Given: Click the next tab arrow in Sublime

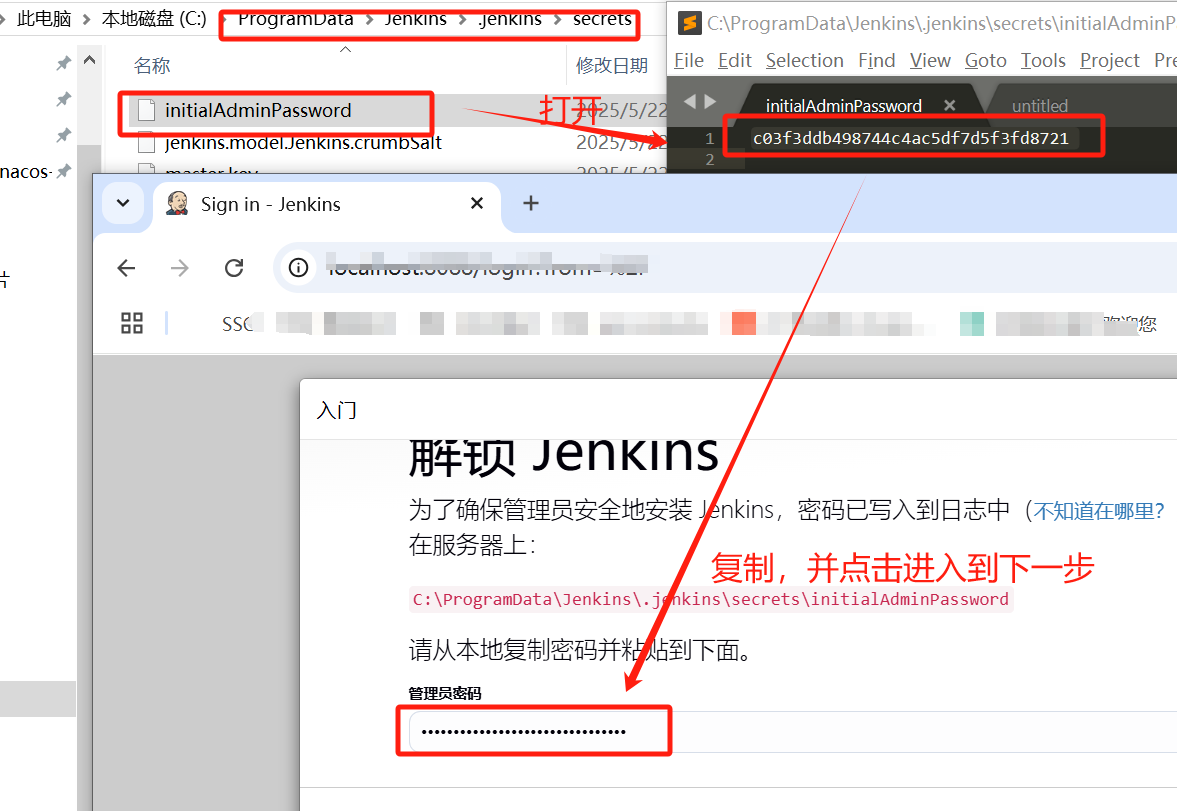Looking at the screenshot, I should [710, 101].
